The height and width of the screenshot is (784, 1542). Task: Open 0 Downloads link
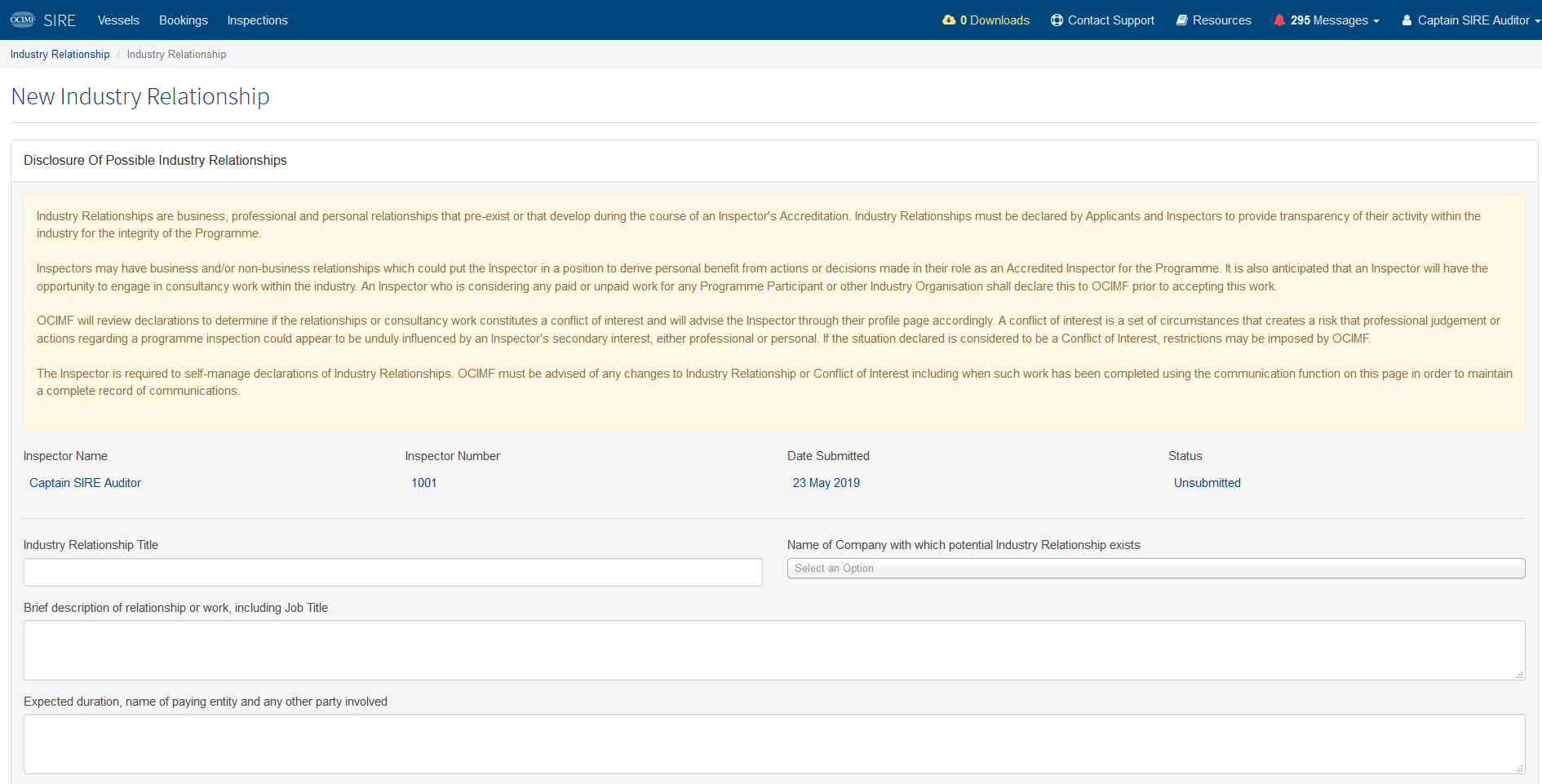pyautogui.click(x=986, y=20)
